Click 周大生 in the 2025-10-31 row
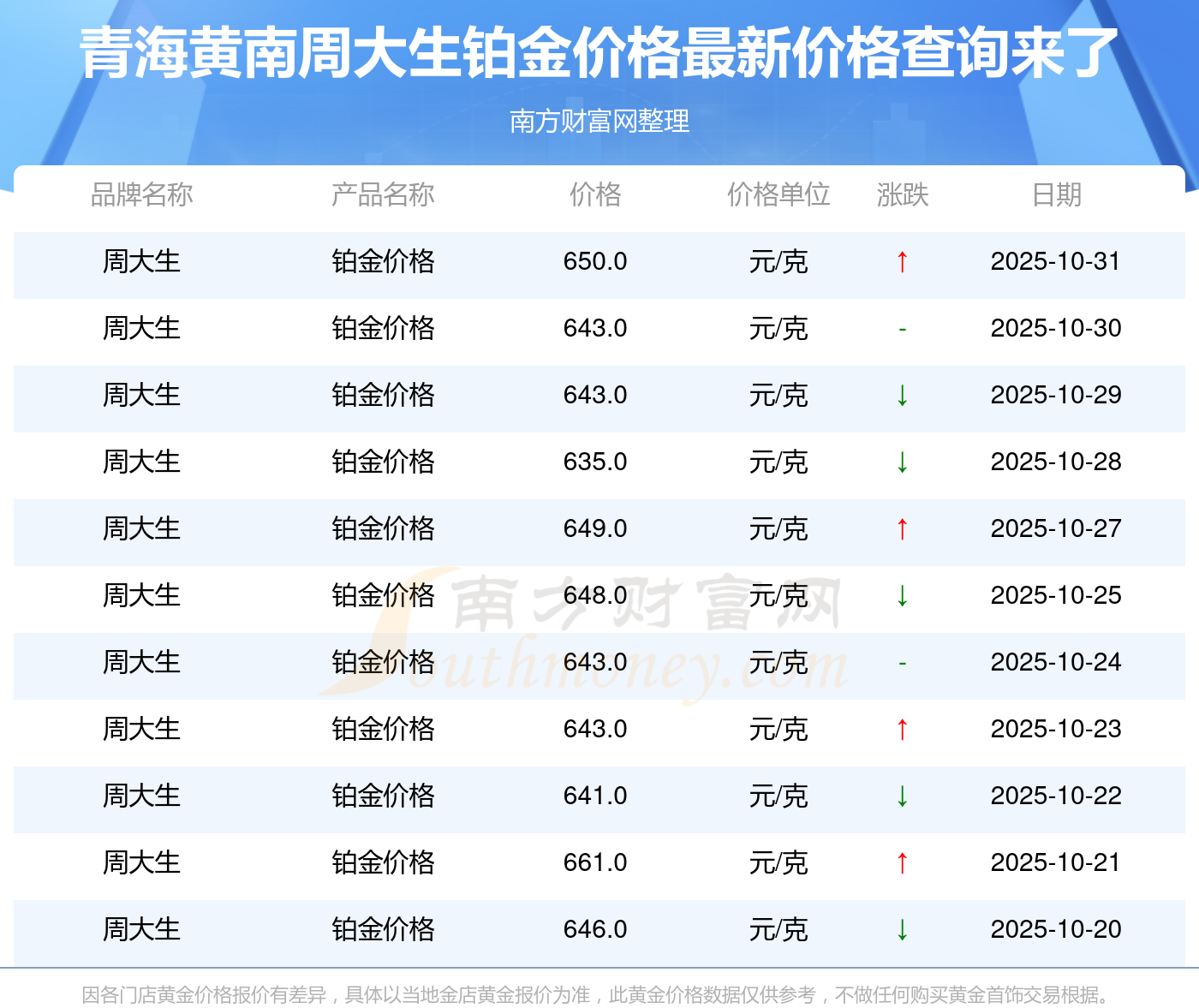The image size is (1199, 1008). pos(142,261)
